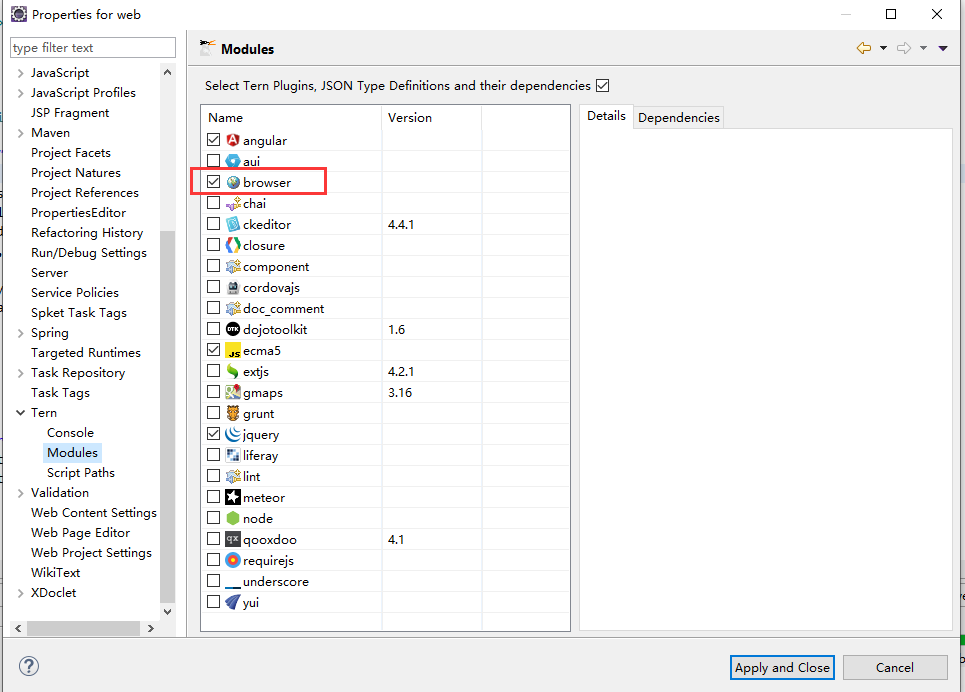Screen dimensions: 965x692
Task: Click the doc_comment module icon
Action: pyautogui.click(x=233, y=308)
